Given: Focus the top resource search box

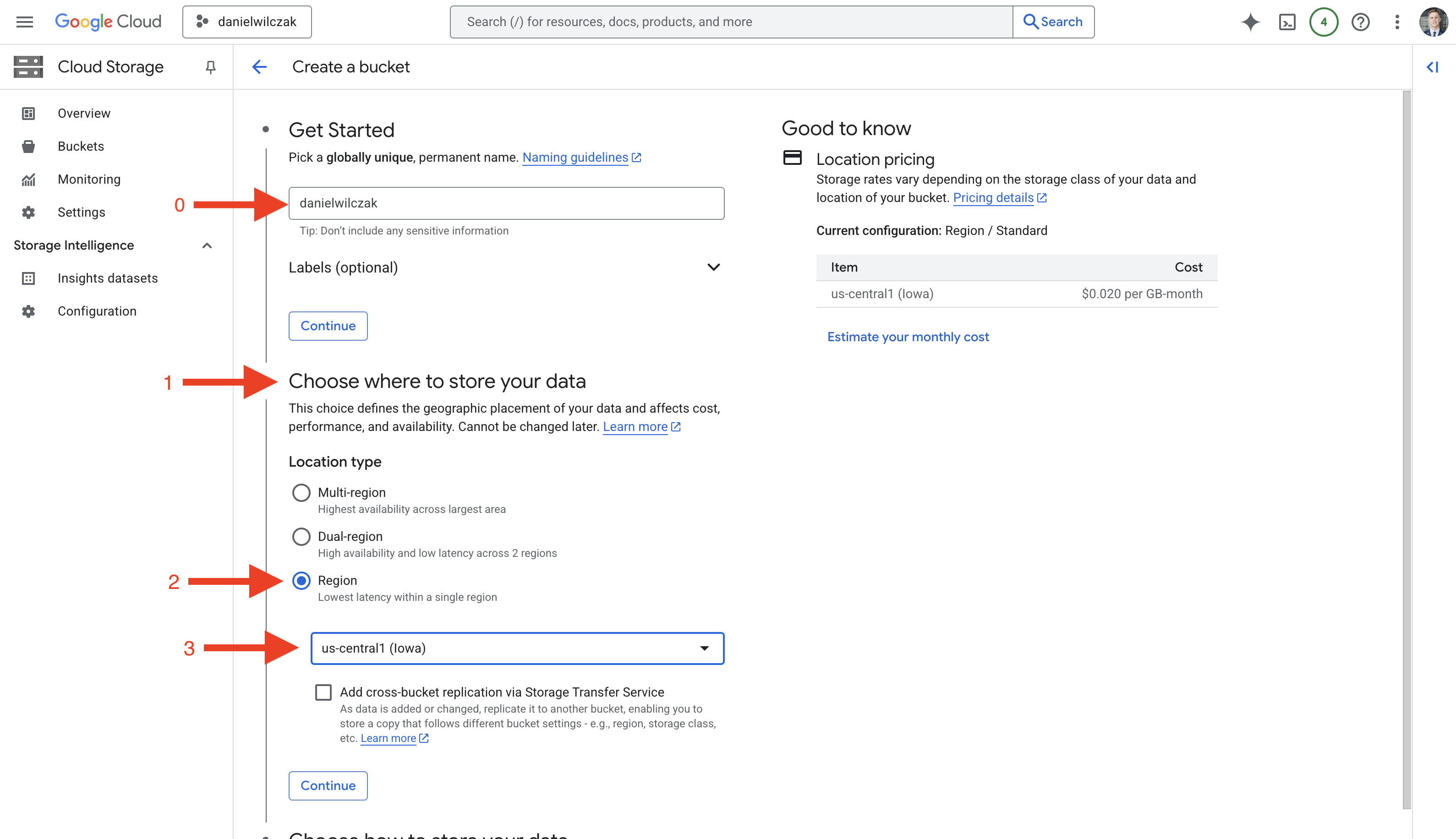Looking at the screenshot, I should [731, 22].
